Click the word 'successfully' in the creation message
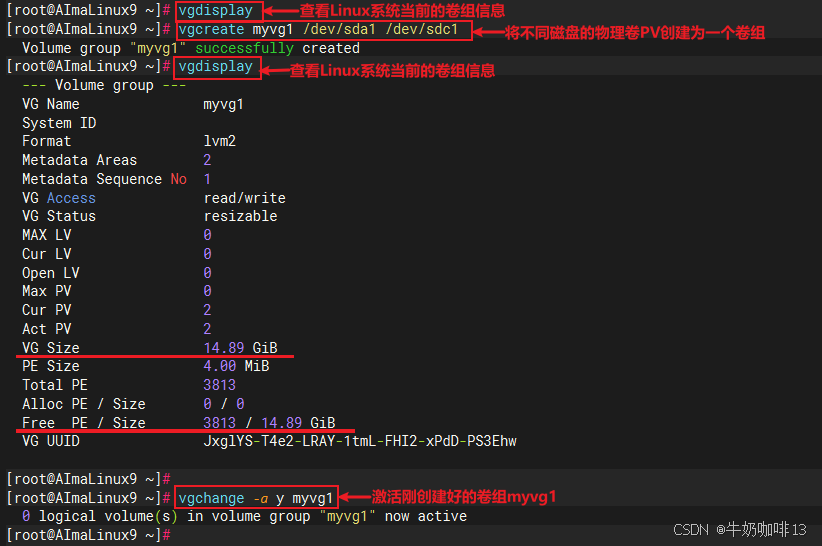822x546 pixels. tap(244, 48)
